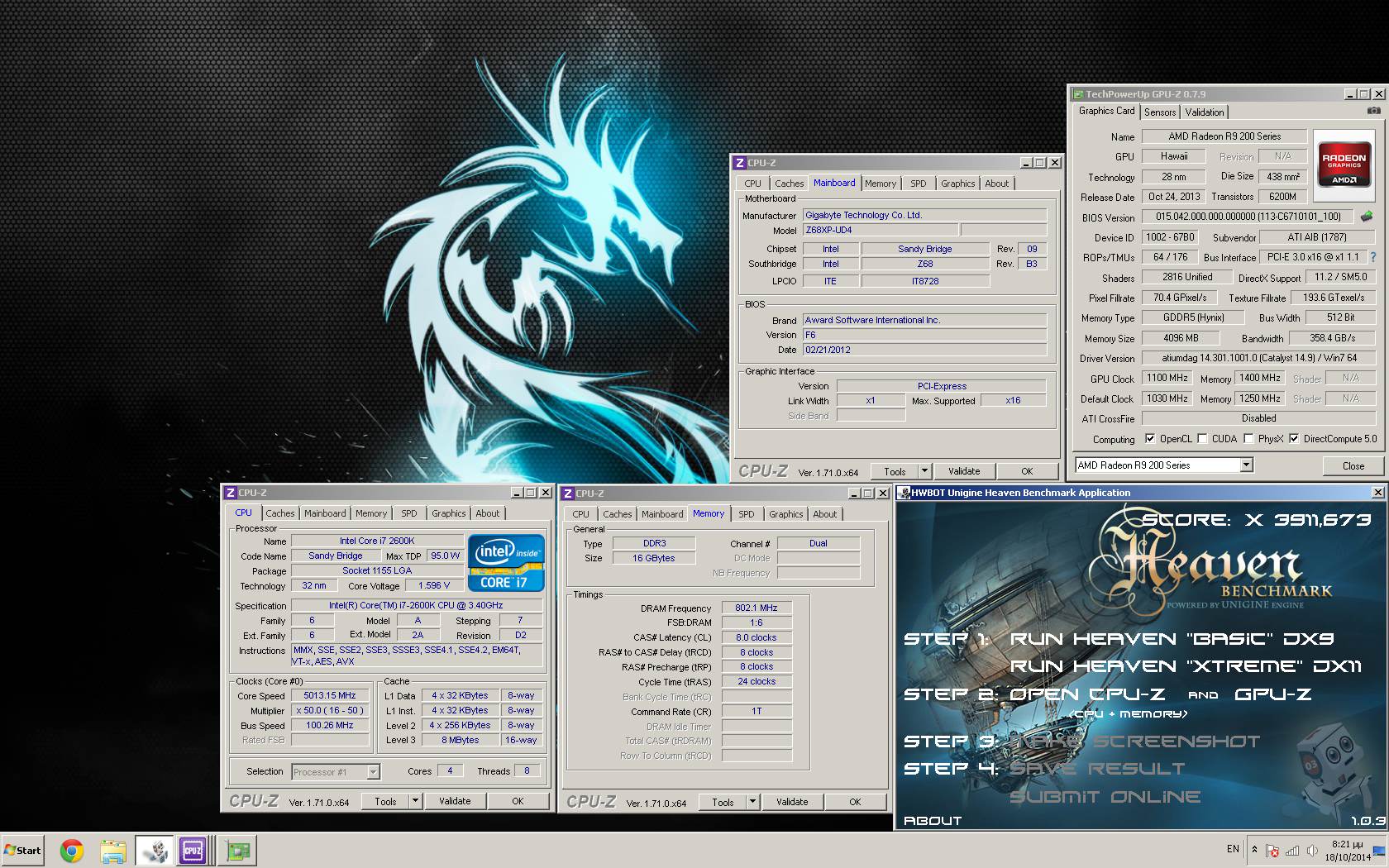Click the HWBOT Heaven taskbar icon
This screenshot has width=1389, height=868.
(154, 850)
